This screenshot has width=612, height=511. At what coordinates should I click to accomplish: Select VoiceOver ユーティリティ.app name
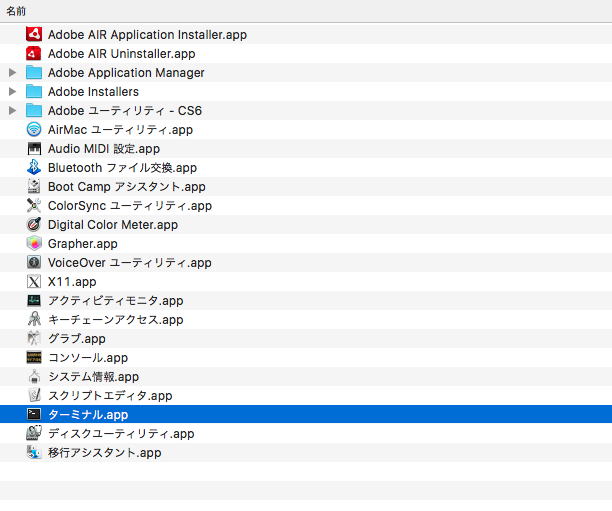130,263
